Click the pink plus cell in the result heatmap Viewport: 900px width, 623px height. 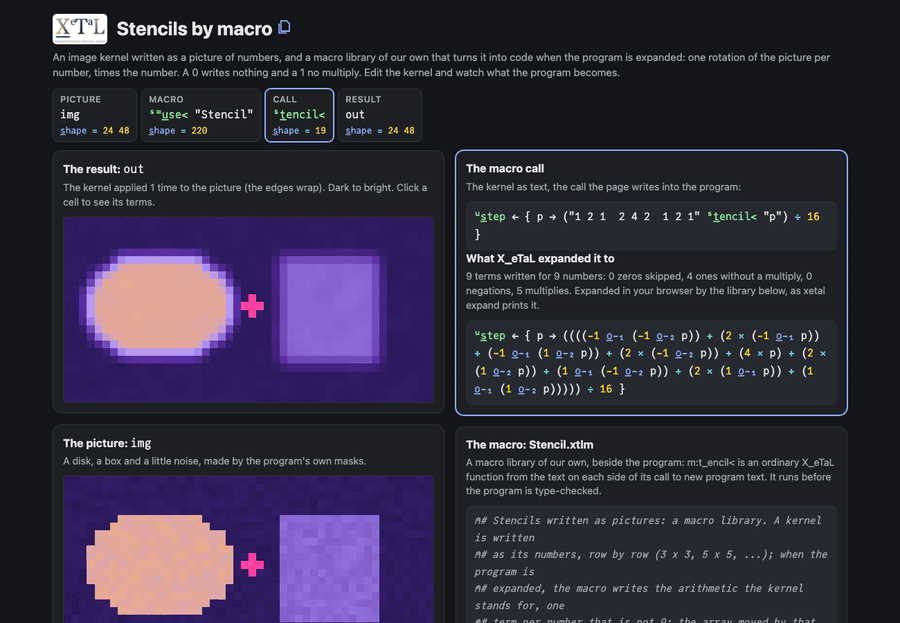click(x=252, y=306)
